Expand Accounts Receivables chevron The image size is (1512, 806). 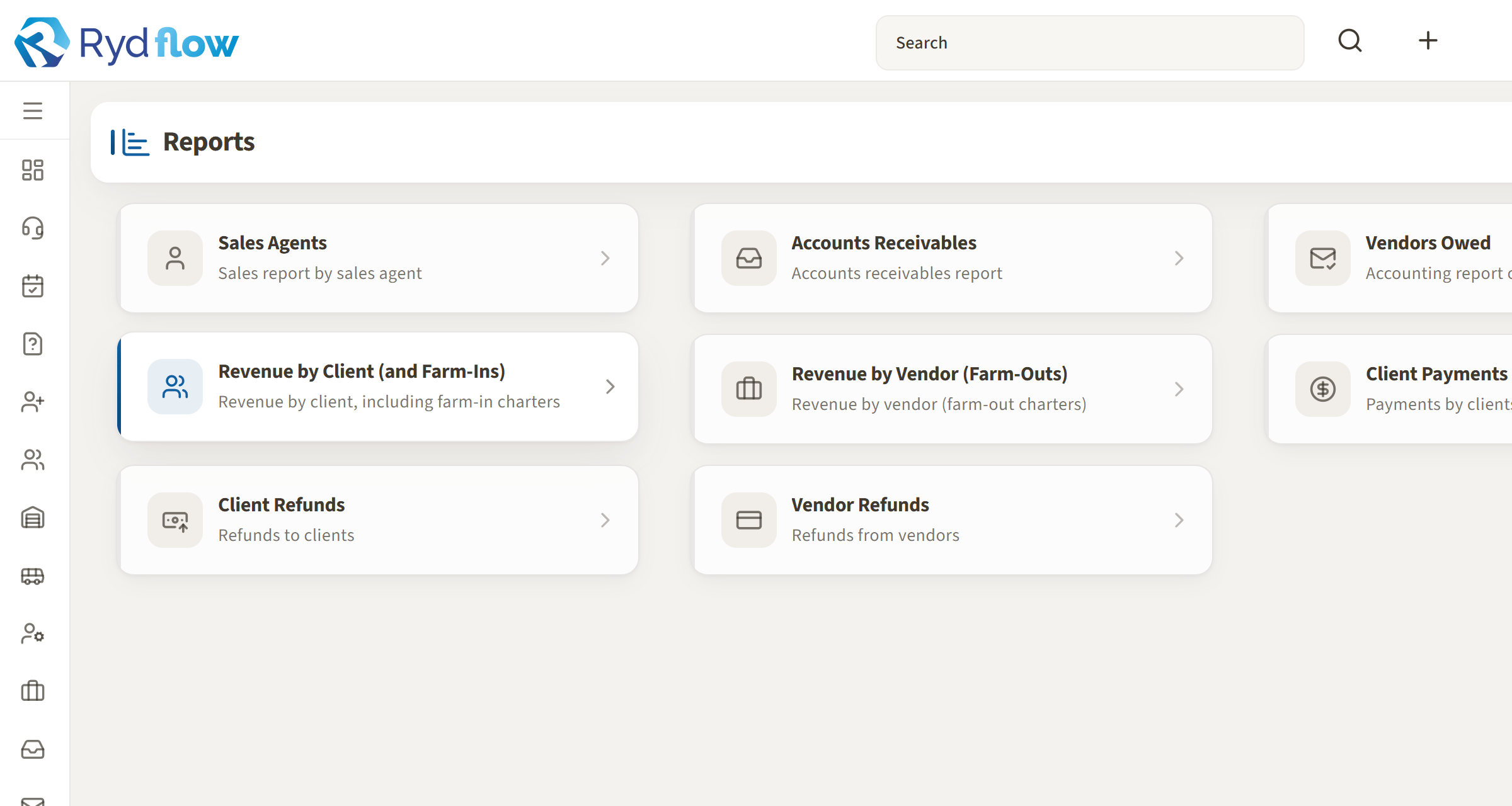1179,258
